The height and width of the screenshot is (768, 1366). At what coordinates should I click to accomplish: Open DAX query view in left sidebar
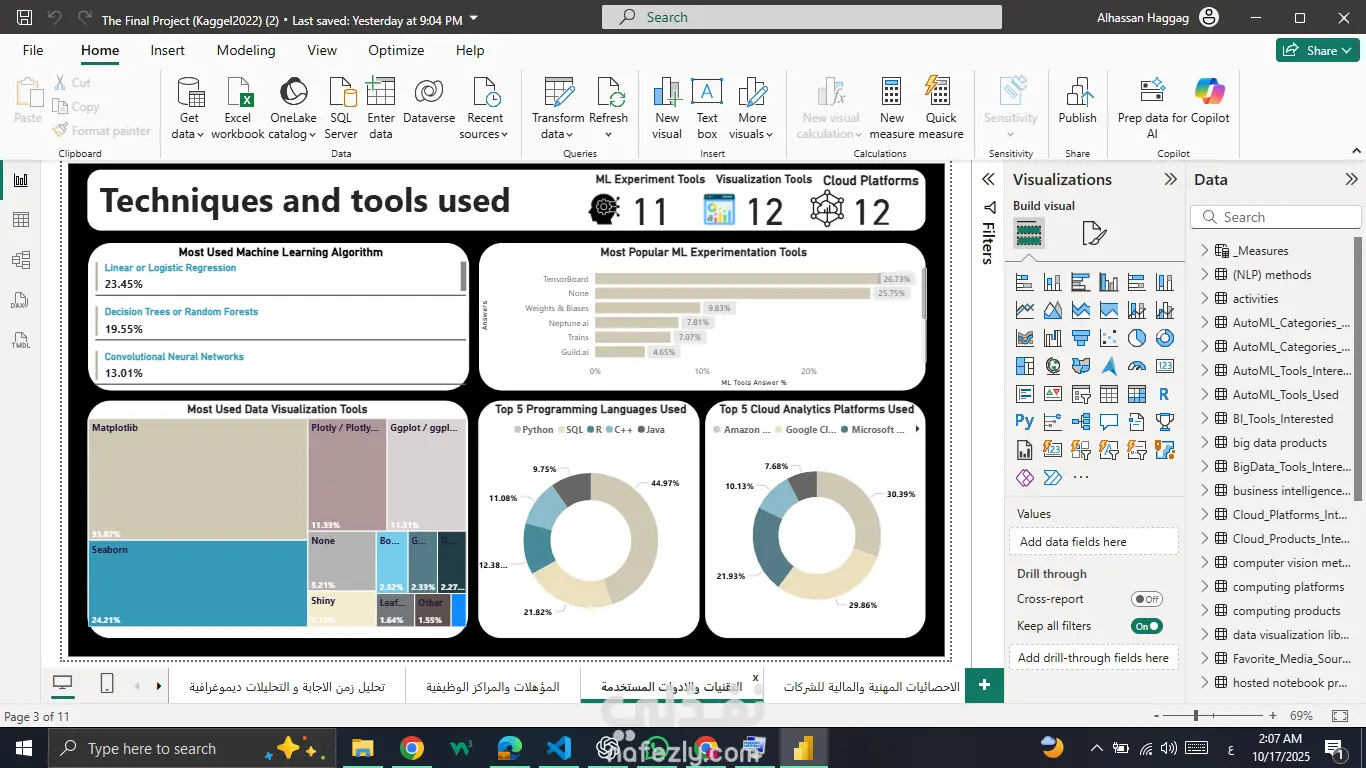pos(21,300)
